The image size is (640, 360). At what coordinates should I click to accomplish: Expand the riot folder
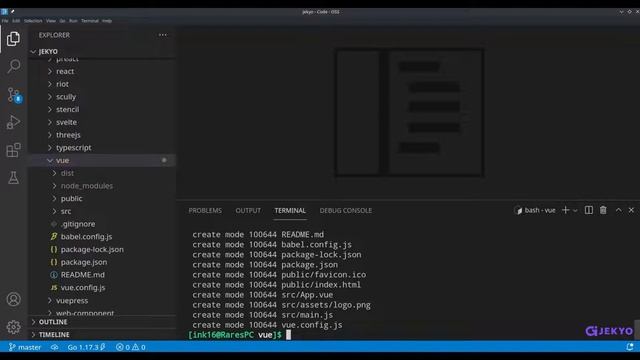102,84
